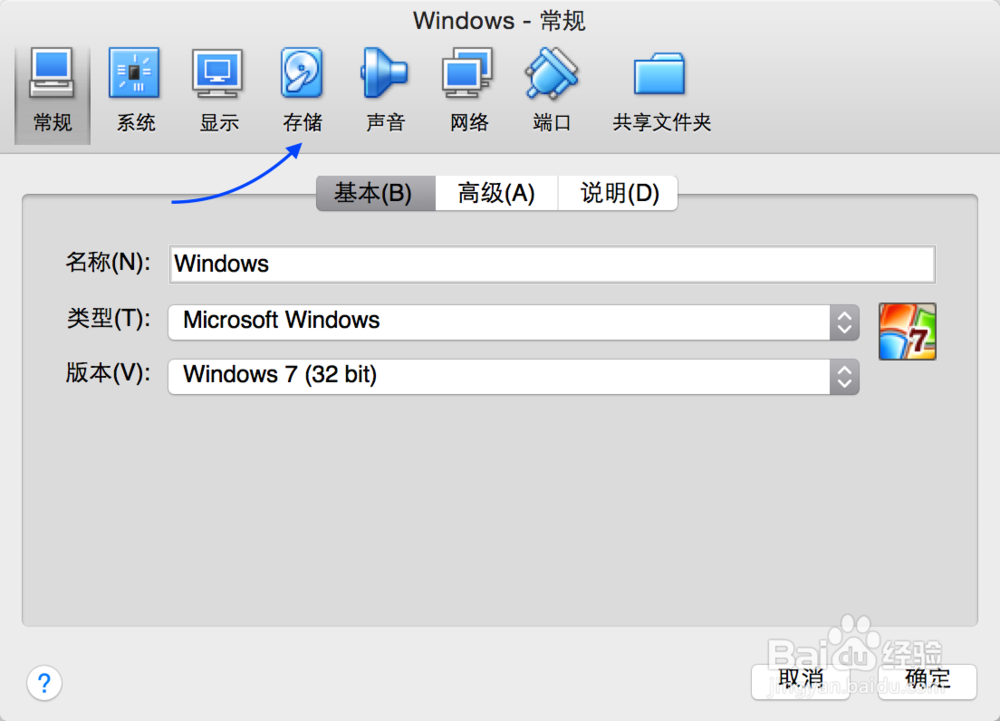Click the Windows version stepper control

(x=845, y=377)
